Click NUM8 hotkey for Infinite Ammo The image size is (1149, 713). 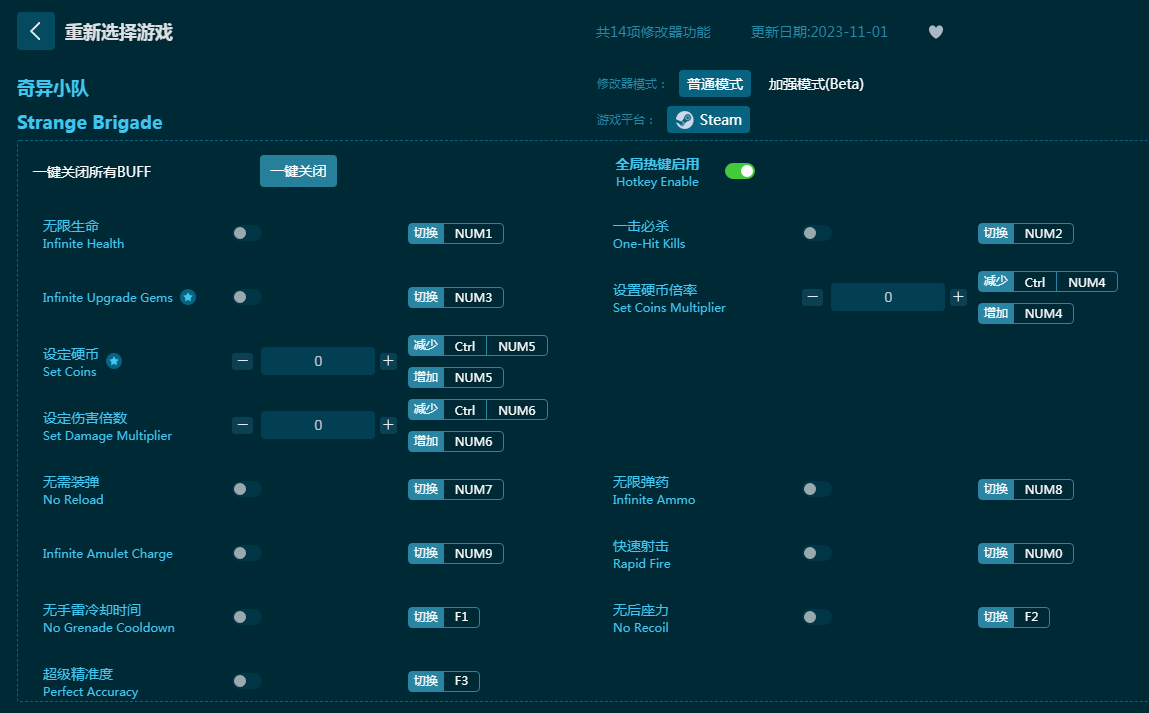point(1026,489)
